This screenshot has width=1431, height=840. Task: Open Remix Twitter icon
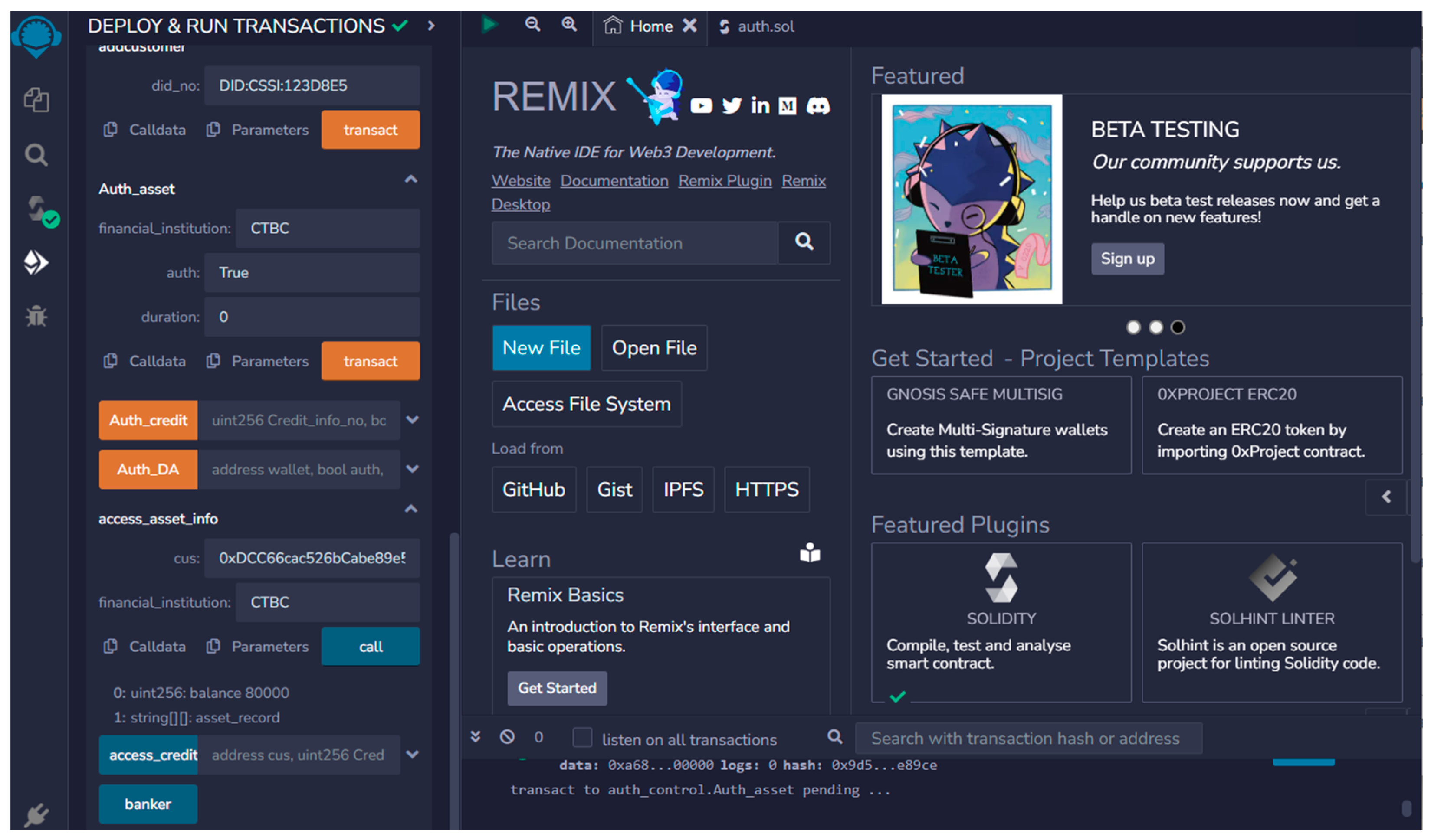click(732, 105)
